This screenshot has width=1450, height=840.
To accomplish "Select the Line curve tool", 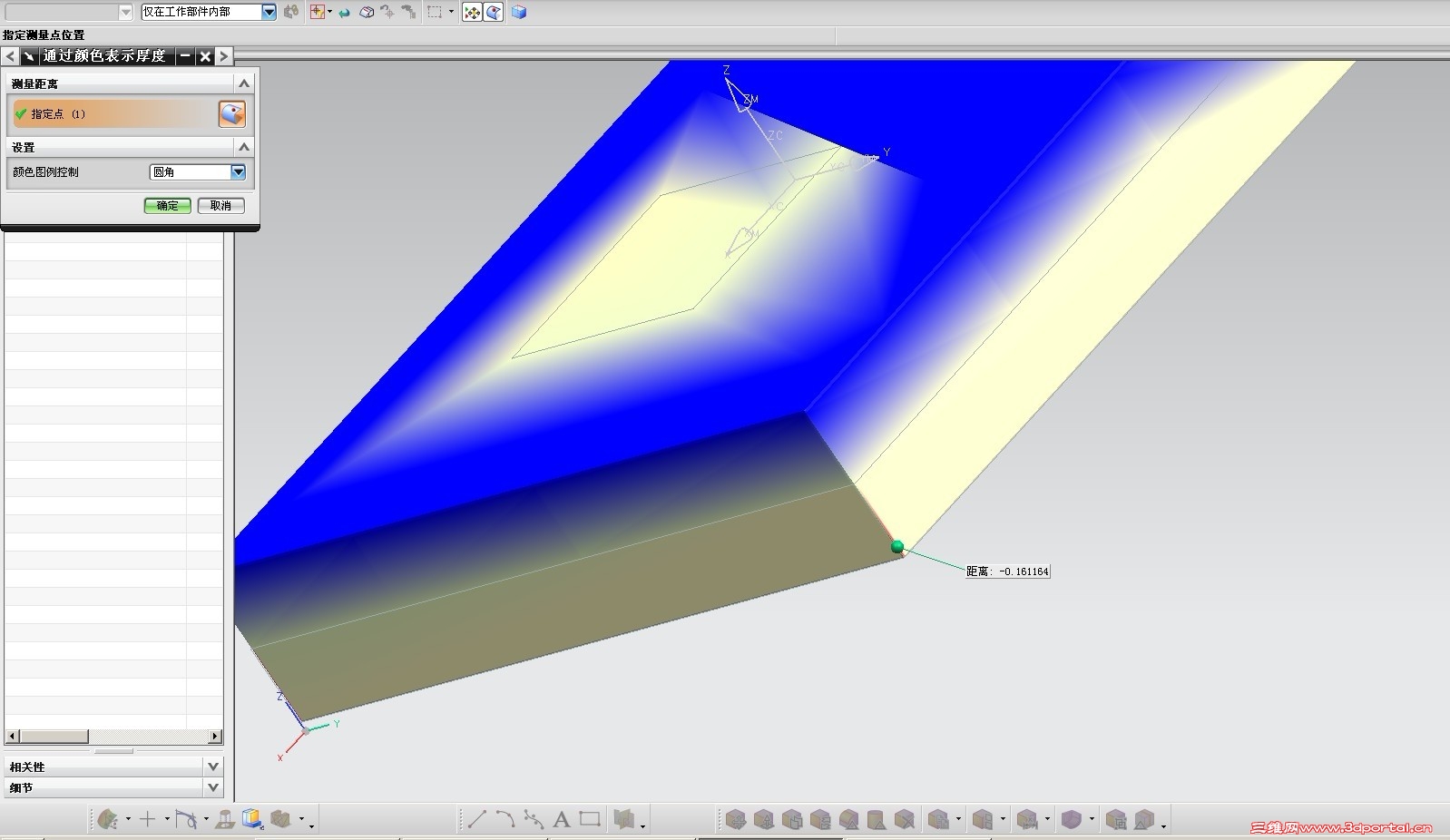I will (x=476, y=820).
